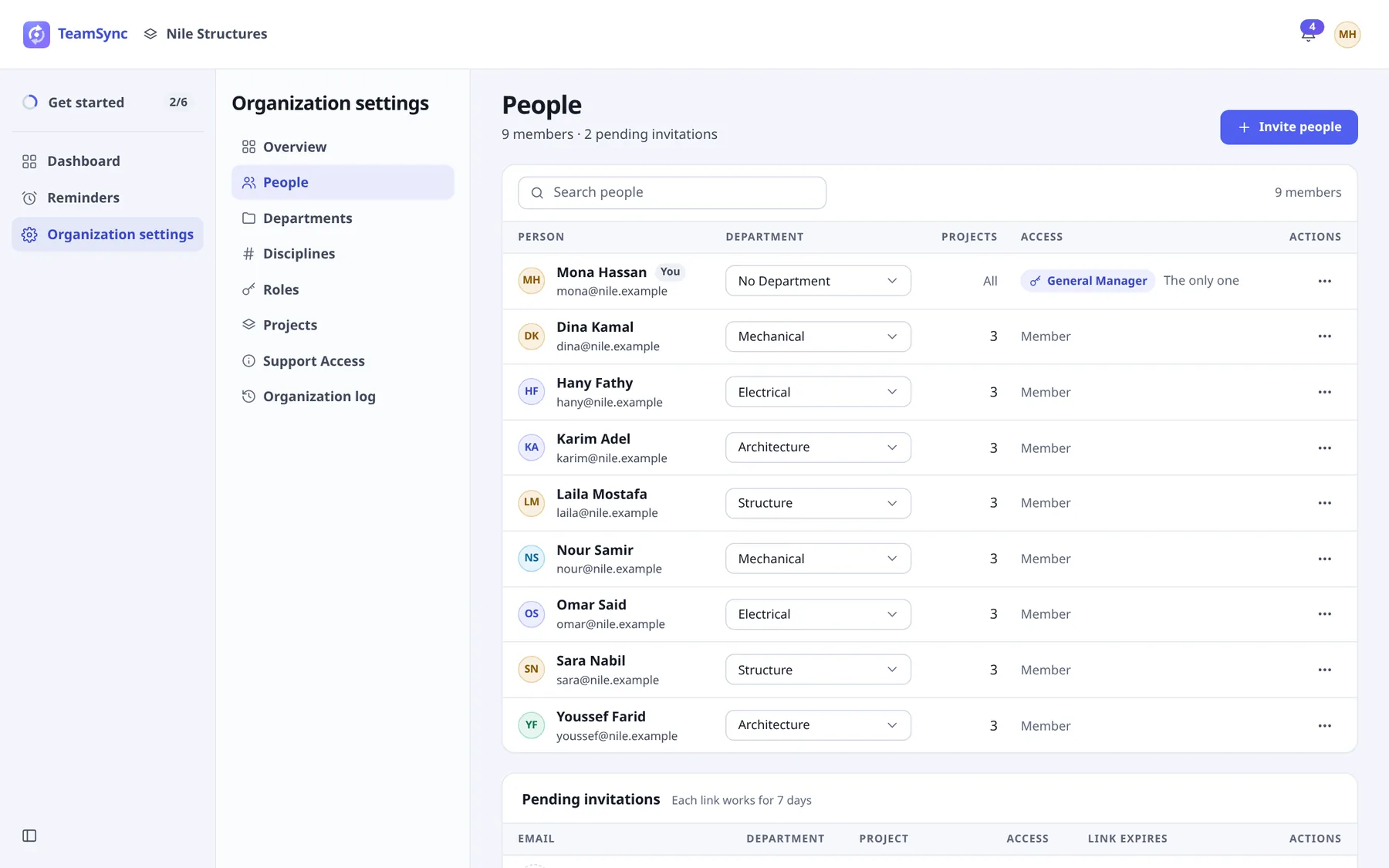
Task: Open actions menu for Dina Kamal
Action: click(1325, 336)
